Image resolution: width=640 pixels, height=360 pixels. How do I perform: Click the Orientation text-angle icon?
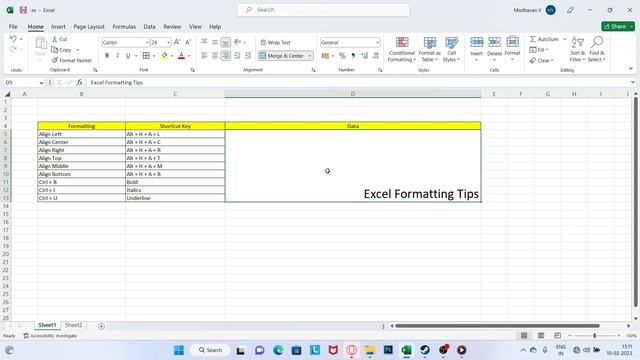(238, 42)
